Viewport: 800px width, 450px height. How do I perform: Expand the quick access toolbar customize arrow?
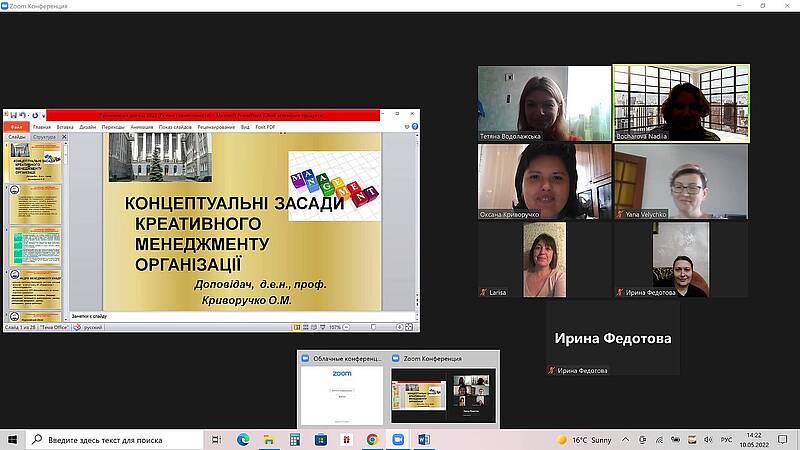pos(42,116)
